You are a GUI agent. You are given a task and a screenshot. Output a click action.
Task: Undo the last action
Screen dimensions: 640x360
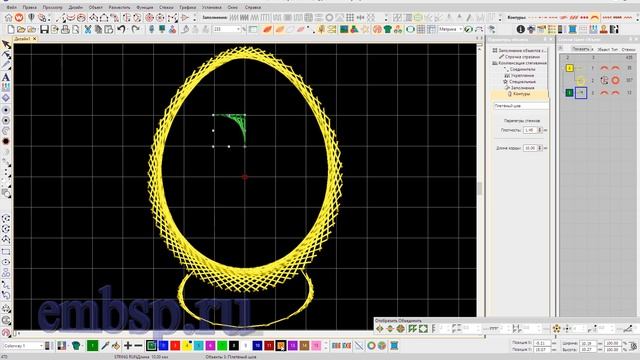coord(122,29)
